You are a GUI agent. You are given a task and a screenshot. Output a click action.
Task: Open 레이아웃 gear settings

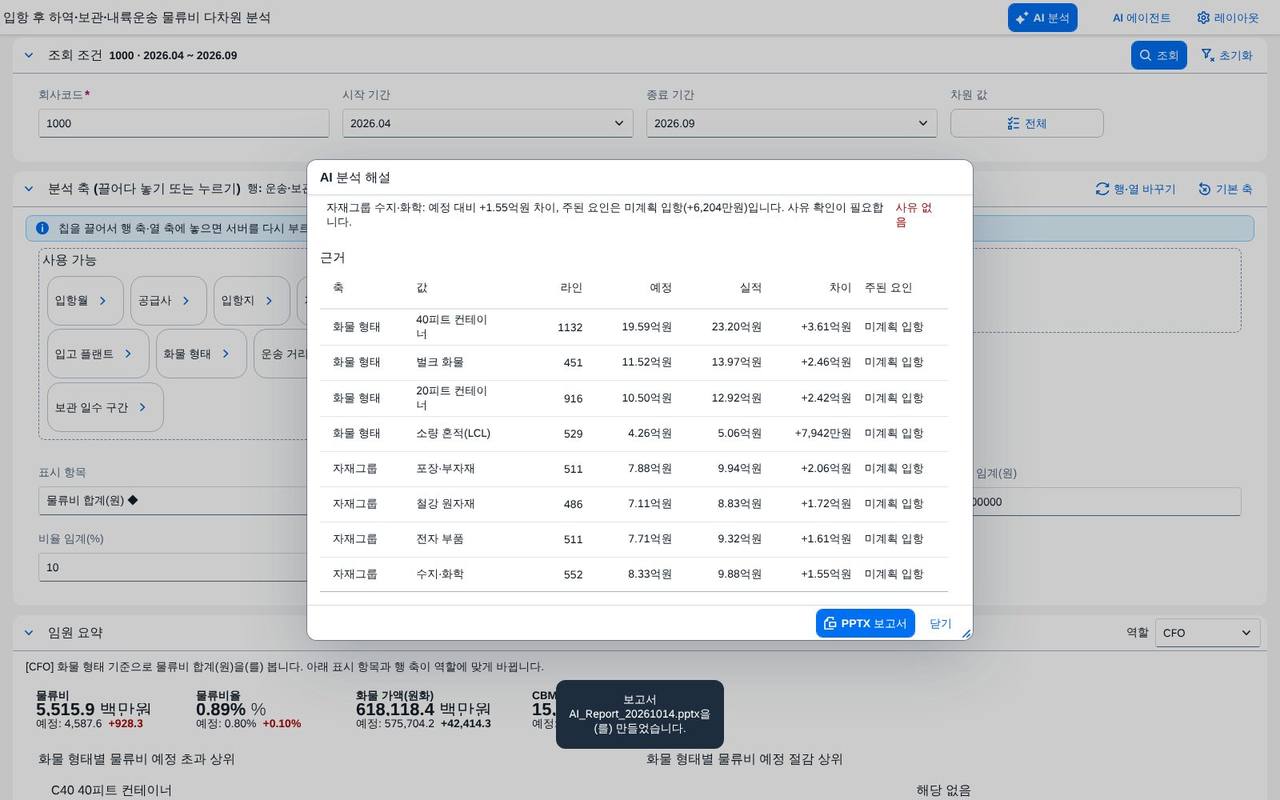pos(1227,18)
